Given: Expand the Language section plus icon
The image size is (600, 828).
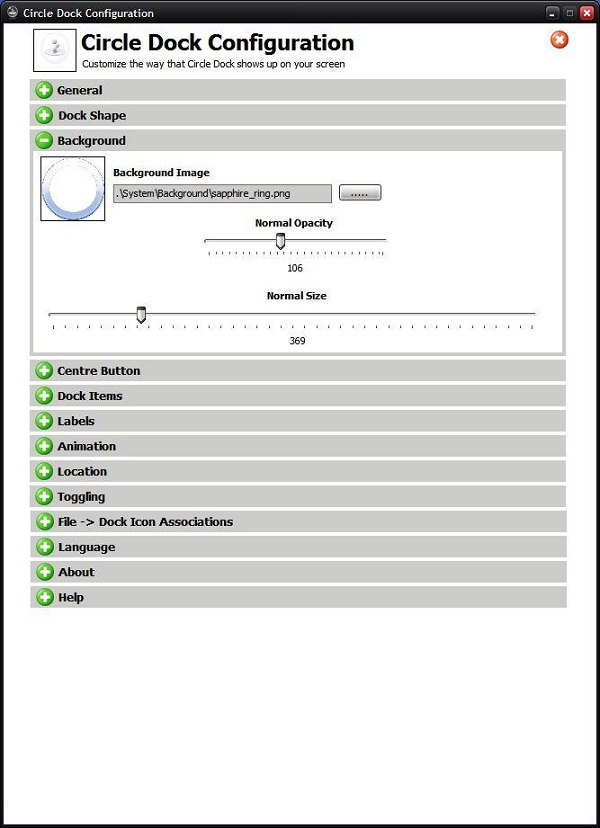Looking at the screenshot, I should pyautogui.click(x=44, y=547).
